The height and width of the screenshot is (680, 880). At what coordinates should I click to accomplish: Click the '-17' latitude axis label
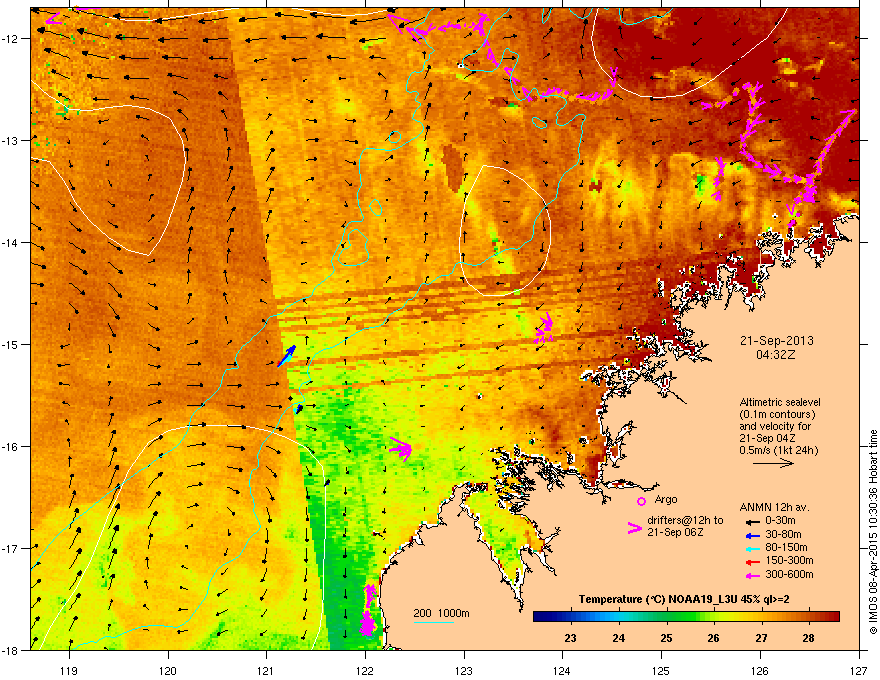(x=11, y=548)
